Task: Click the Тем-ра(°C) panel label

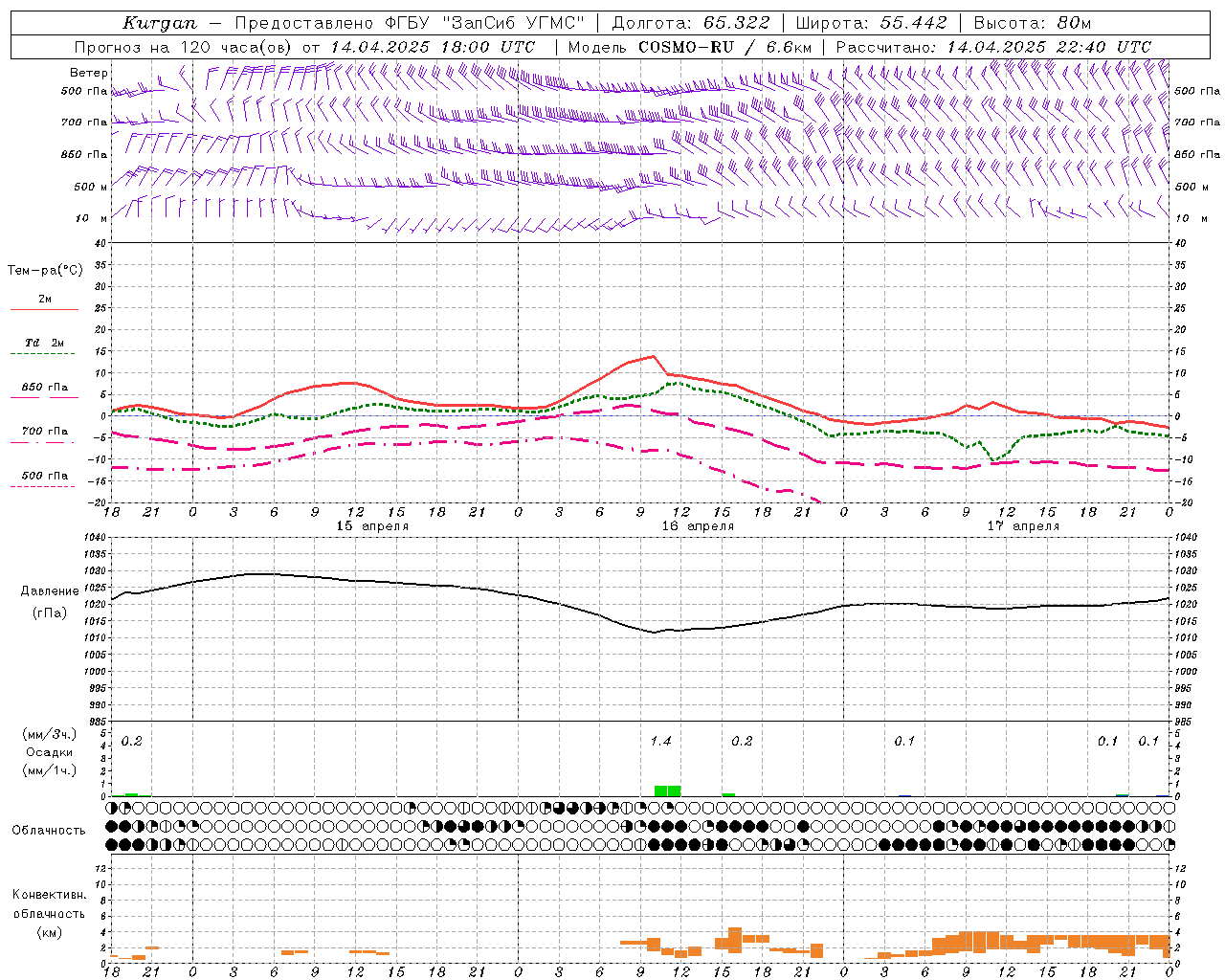Action: pos(45,271)
